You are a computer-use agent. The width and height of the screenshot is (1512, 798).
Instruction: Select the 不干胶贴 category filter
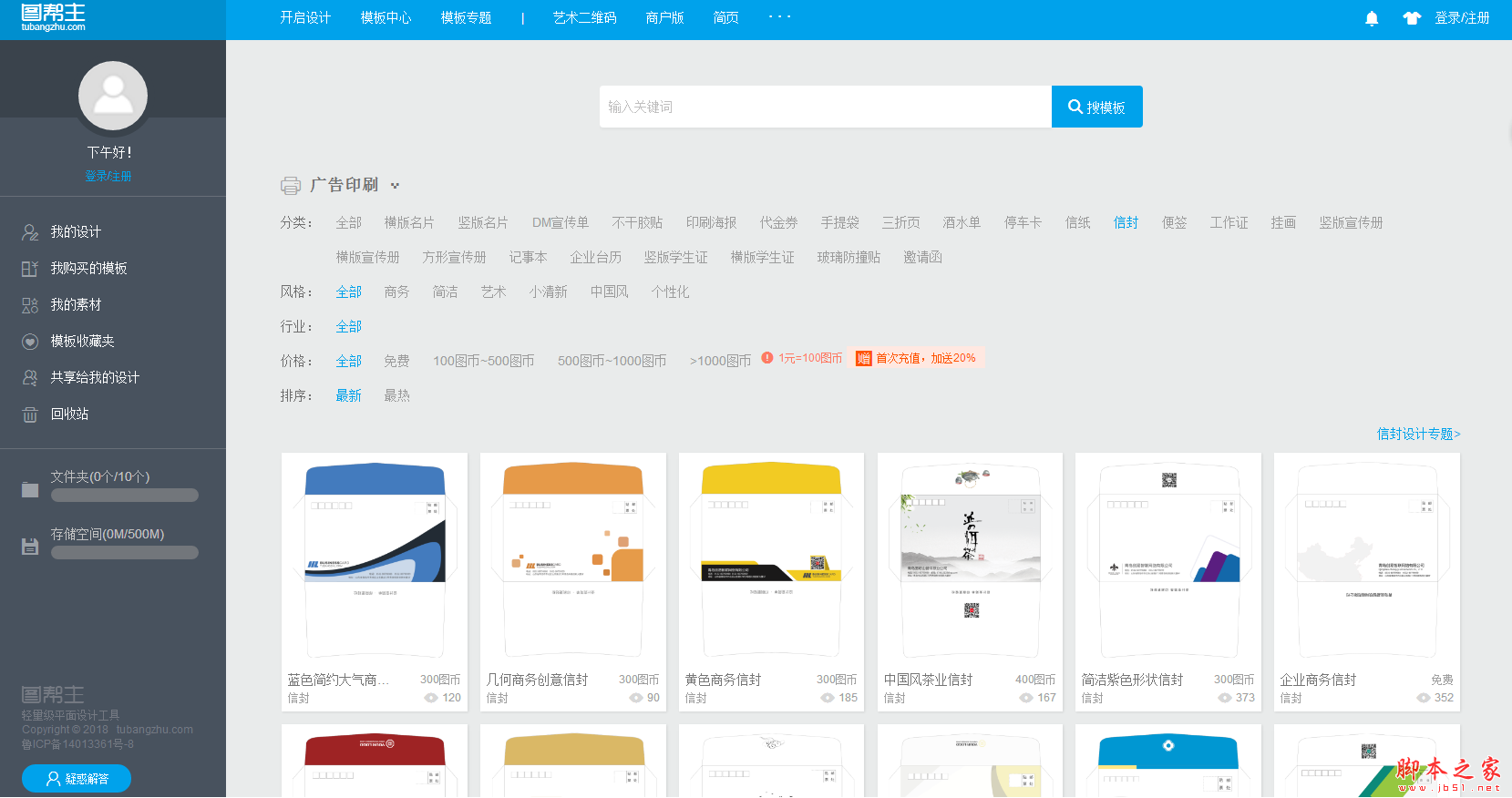click(x=637, y=223)
